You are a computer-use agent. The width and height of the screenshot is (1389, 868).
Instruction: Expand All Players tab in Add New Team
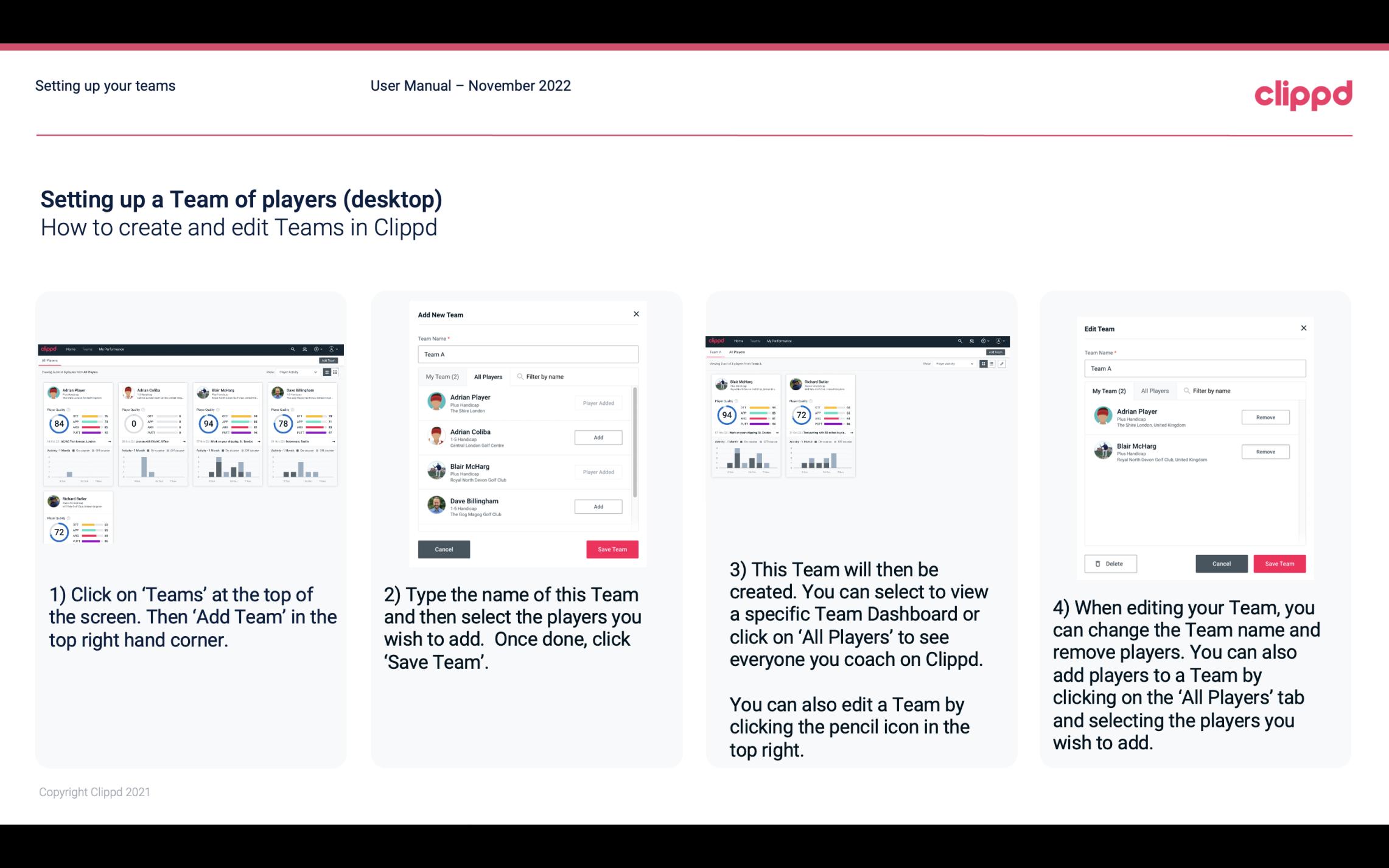tap(487, 376)
